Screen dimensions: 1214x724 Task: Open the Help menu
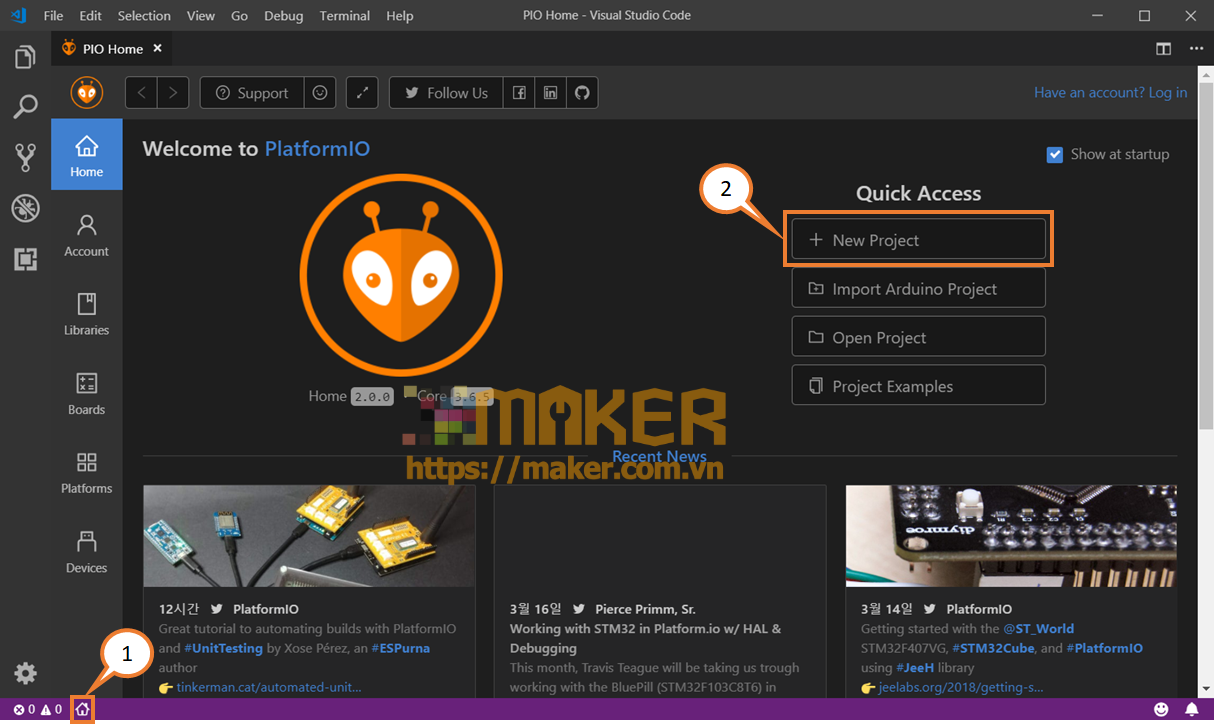(400, 15)
